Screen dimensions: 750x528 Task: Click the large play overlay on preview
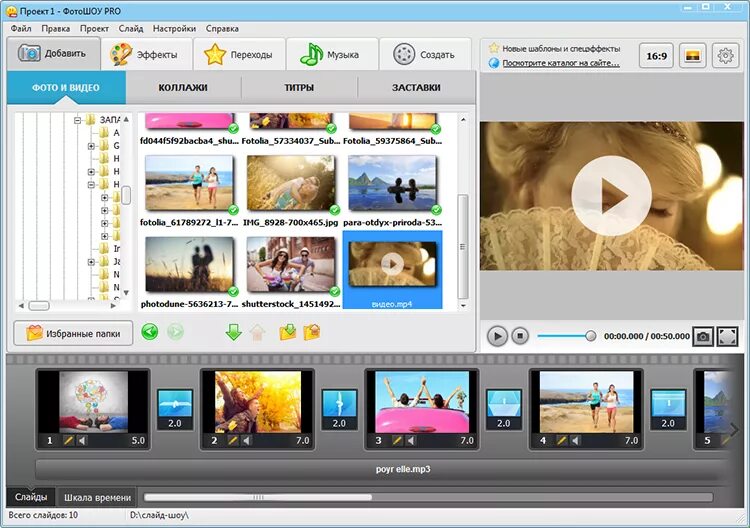point(611,196)
